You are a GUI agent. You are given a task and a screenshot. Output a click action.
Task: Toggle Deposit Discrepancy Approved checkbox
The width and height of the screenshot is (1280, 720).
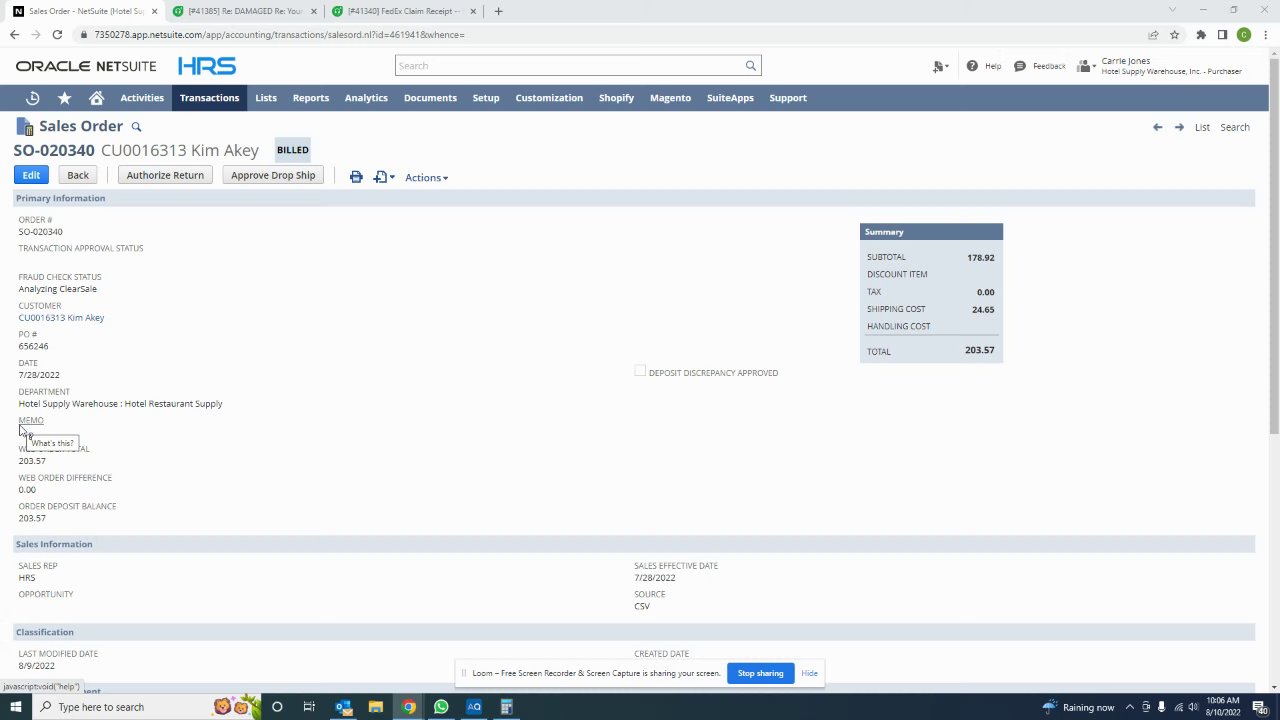point(640,372)
